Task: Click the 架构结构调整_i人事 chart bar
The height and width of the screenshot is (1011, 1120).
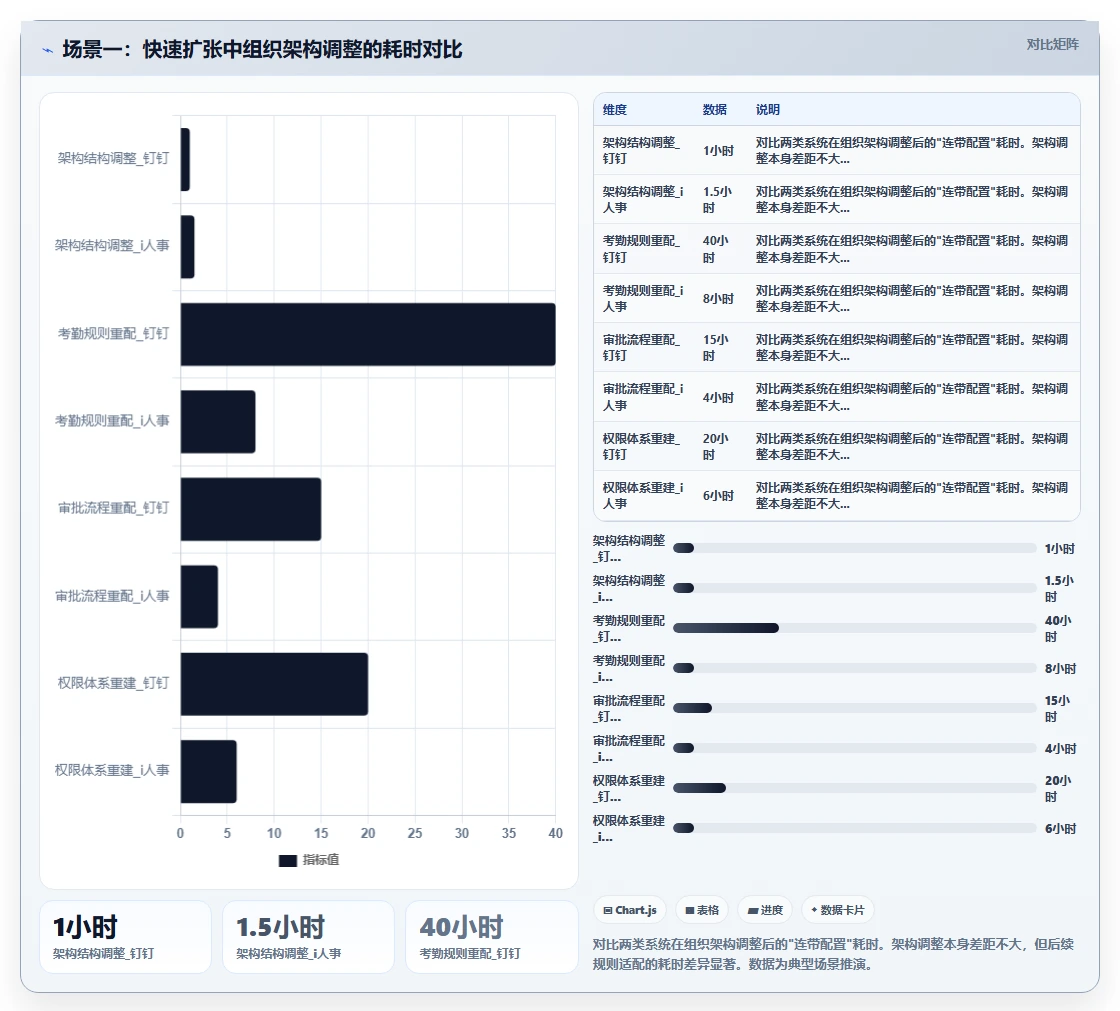Action: 187,246
